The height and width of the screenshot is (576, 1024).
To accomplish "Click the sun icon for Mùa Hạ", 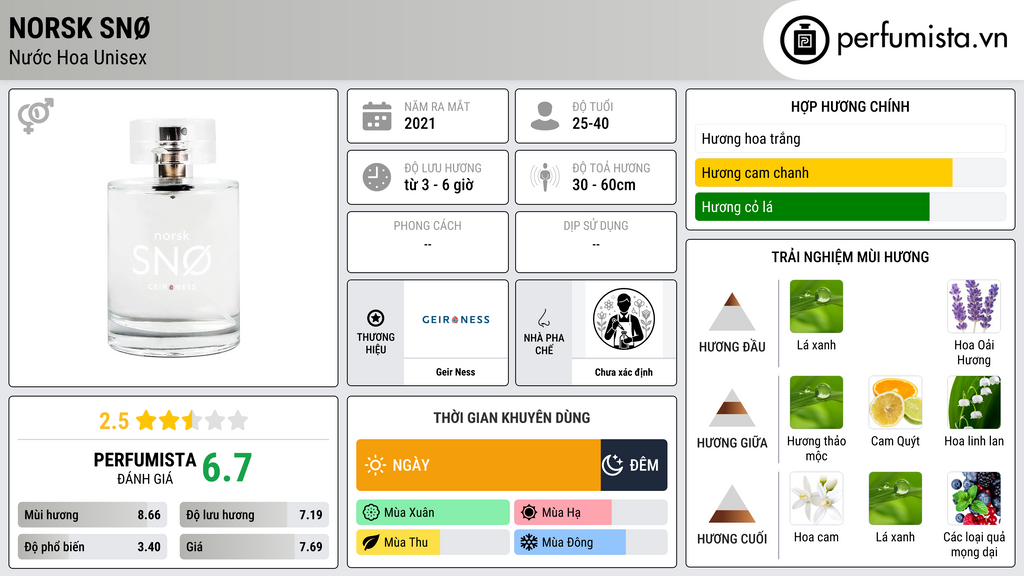I will tap(529, 513).
